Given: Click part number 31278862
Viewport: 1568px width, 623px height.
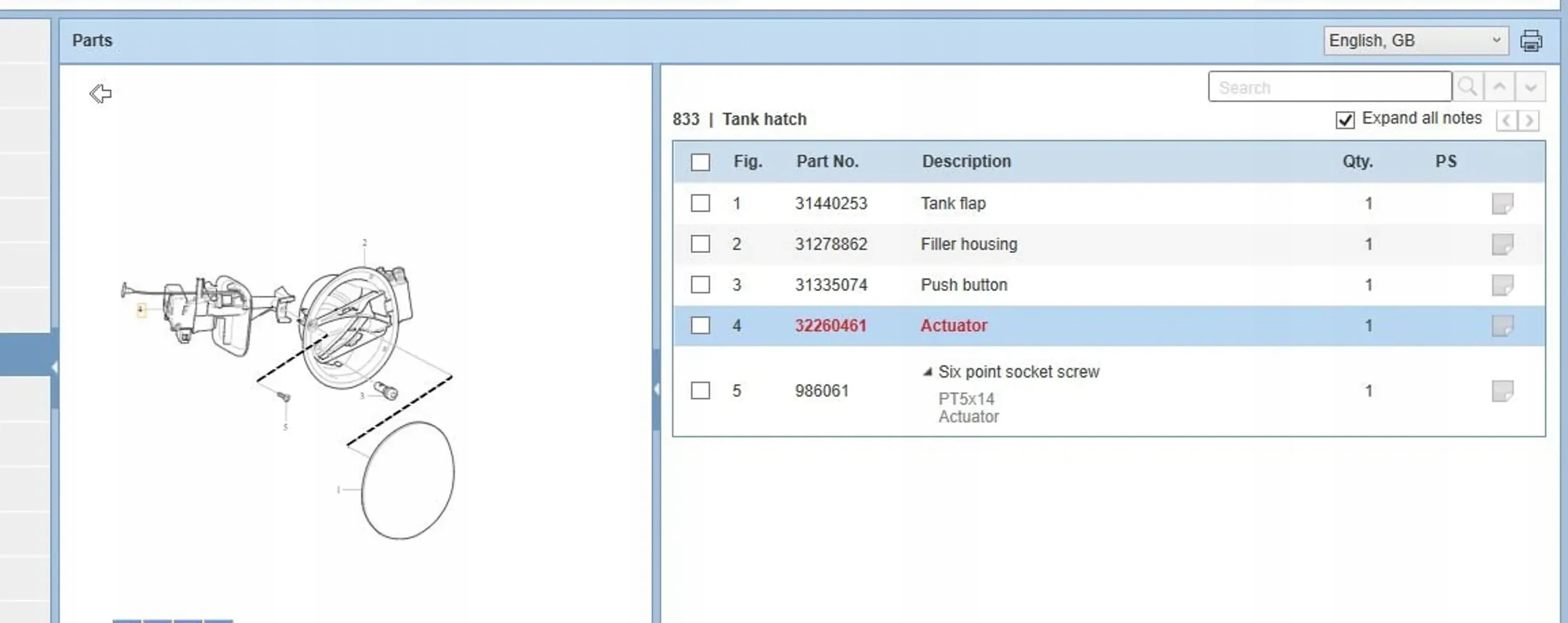Looking at the screenshot, I should [831, 244].
